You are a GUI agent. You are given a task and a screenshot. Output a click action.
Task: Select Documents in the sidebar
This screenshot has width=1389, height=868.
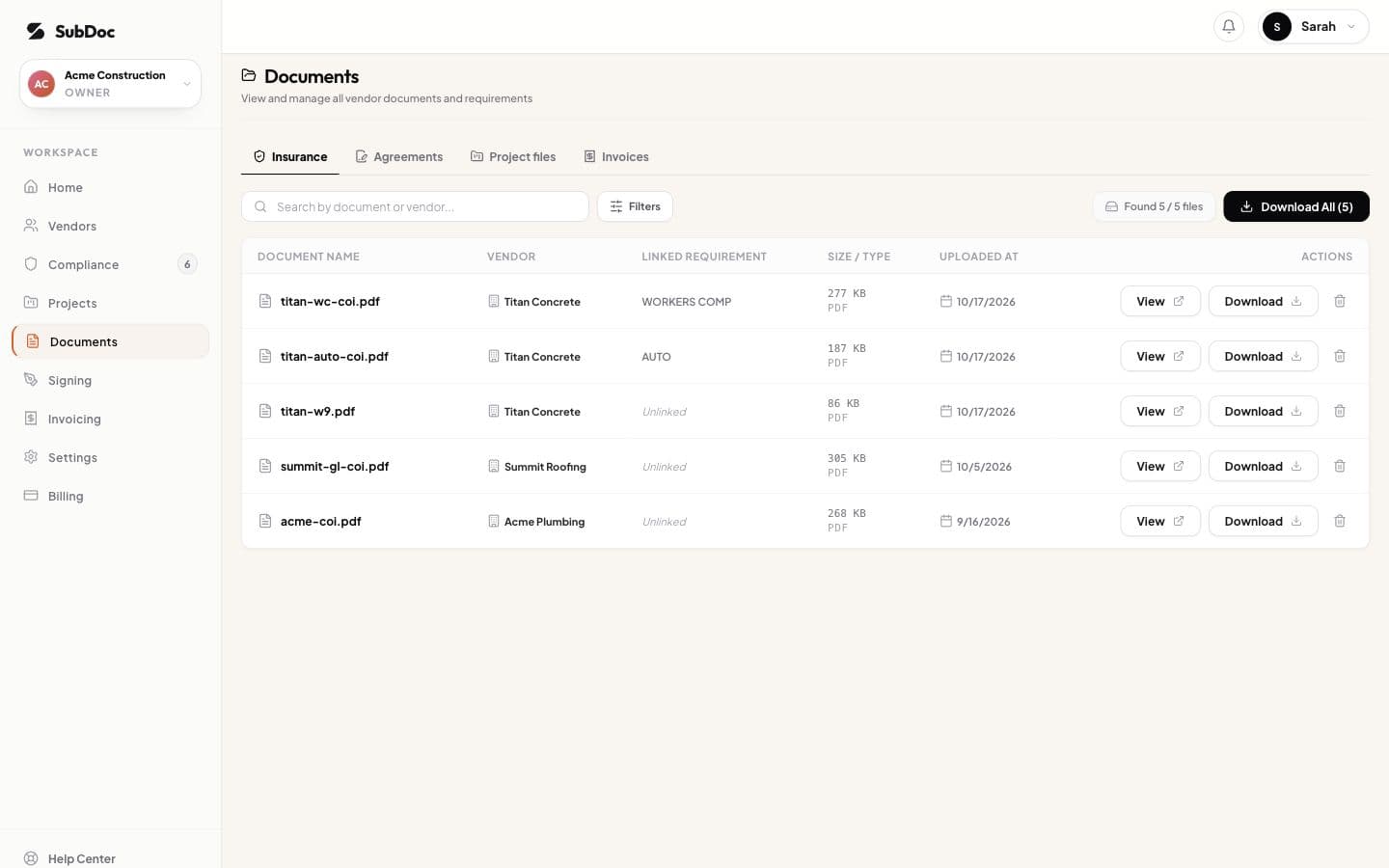click(x=110, y=341)
